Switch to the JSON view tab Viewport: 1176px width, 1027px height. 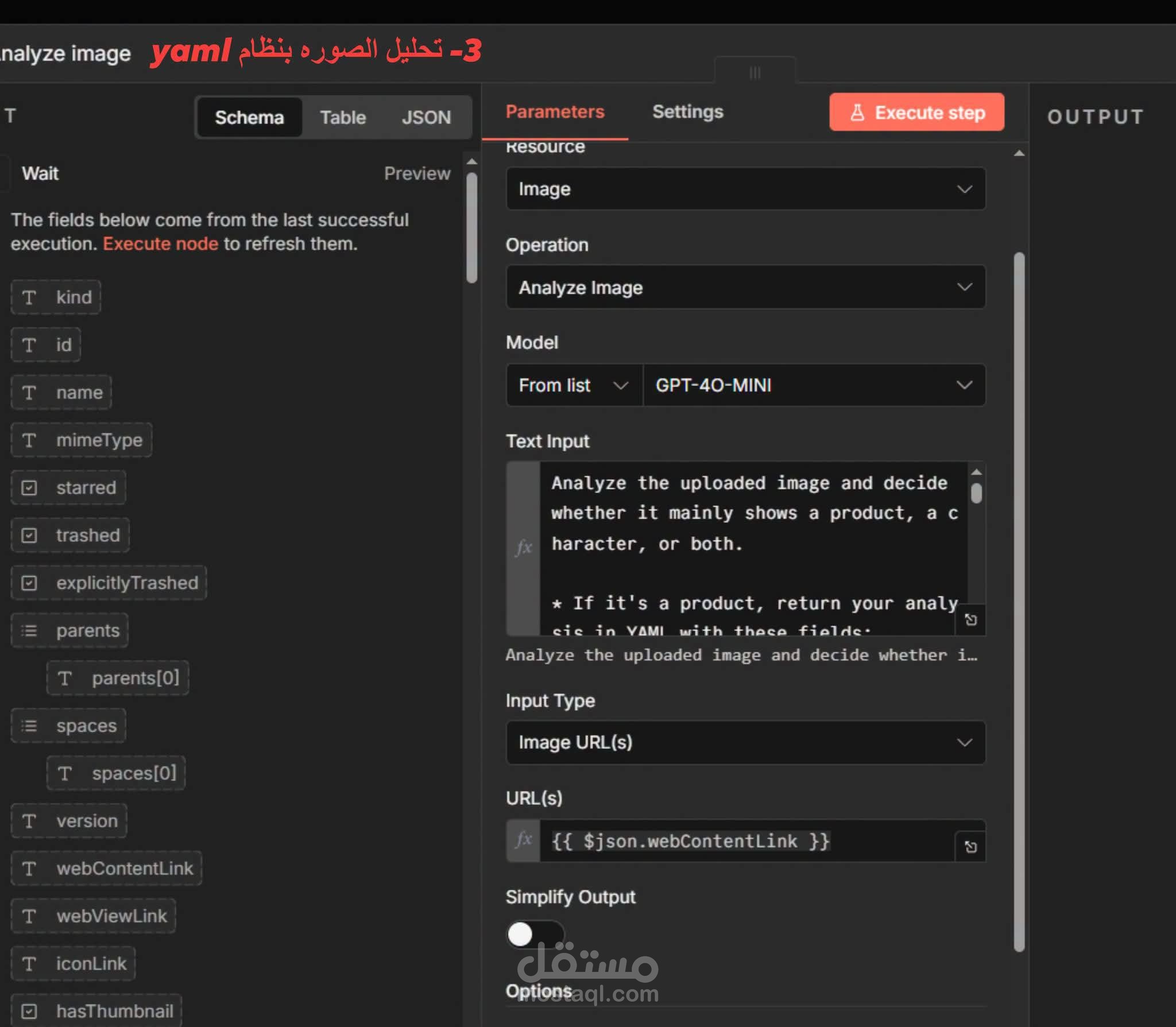pos(426,117)
